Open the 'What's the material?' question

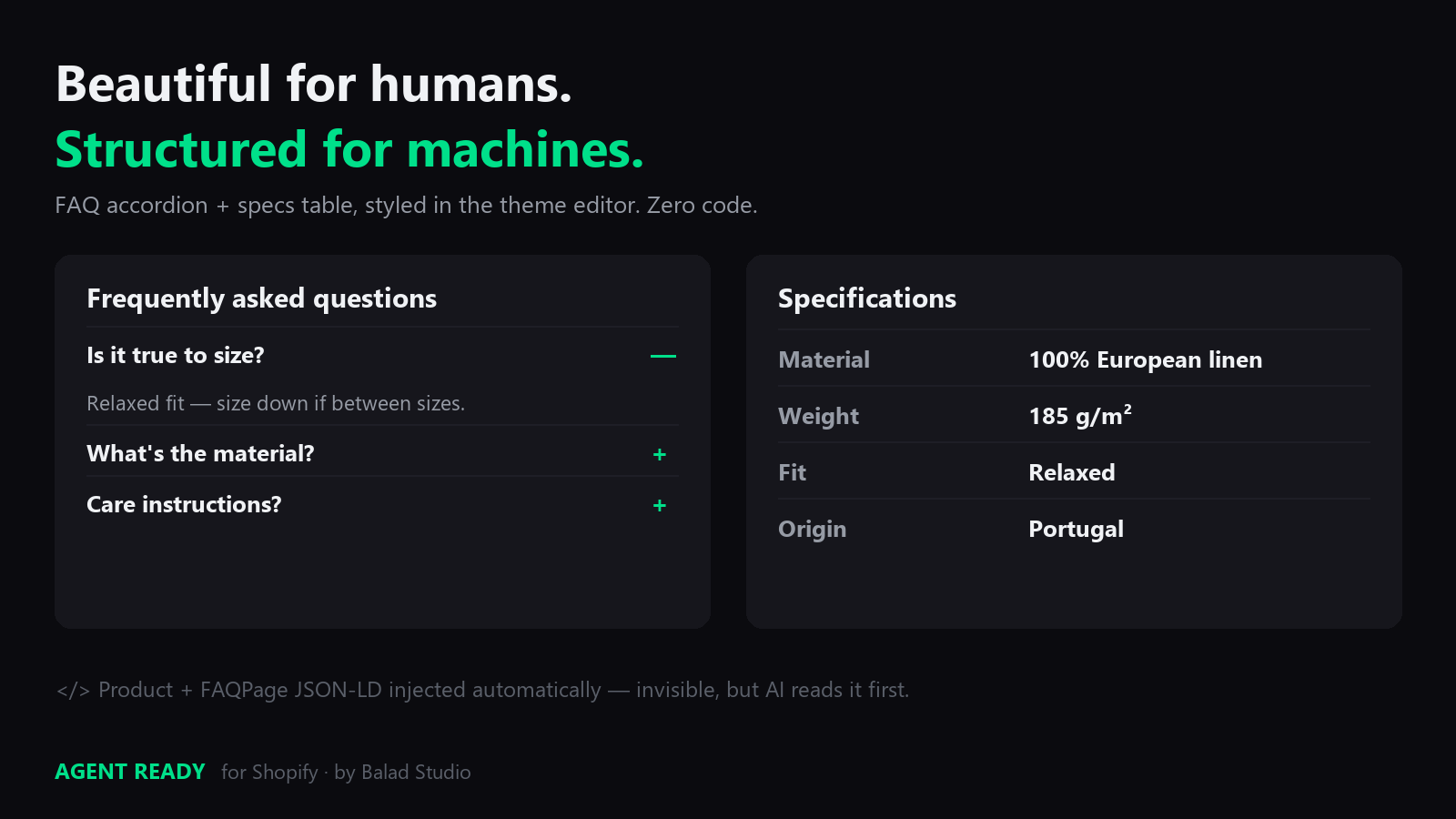[200, 454]
